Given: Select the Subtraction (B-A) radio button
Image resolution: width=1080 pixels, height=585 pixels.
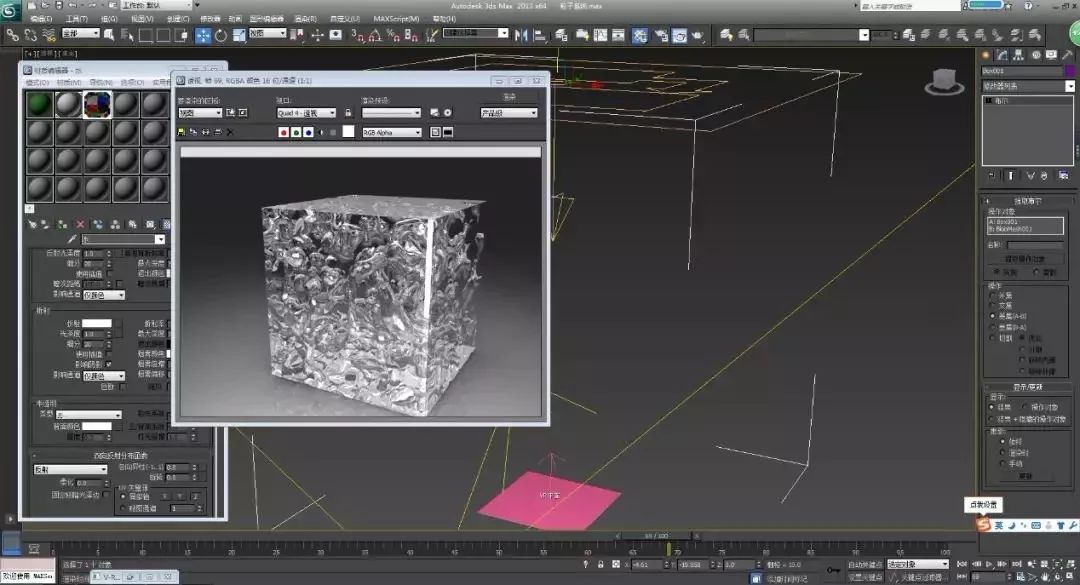Looking at the screenshot, I should click(993, 327).
